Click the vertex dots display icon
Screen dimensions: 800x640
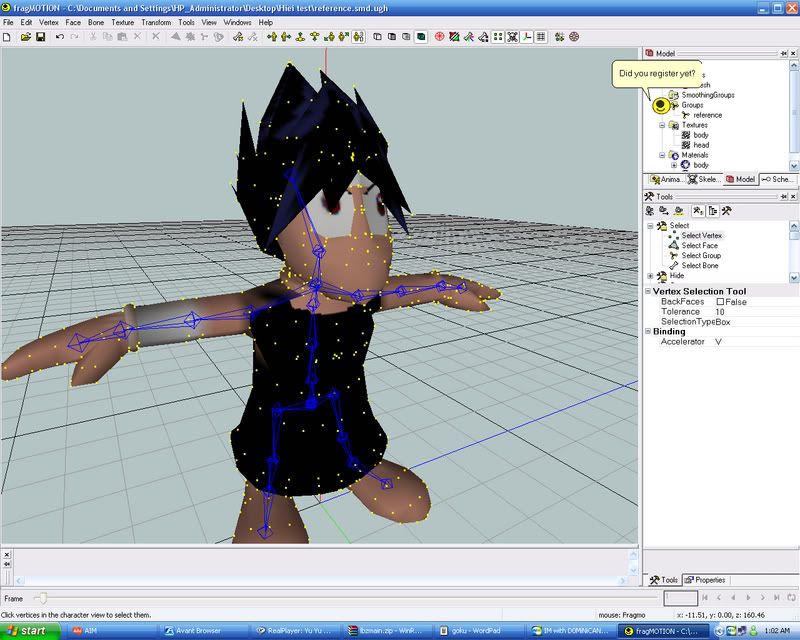(x=498, y=37)
